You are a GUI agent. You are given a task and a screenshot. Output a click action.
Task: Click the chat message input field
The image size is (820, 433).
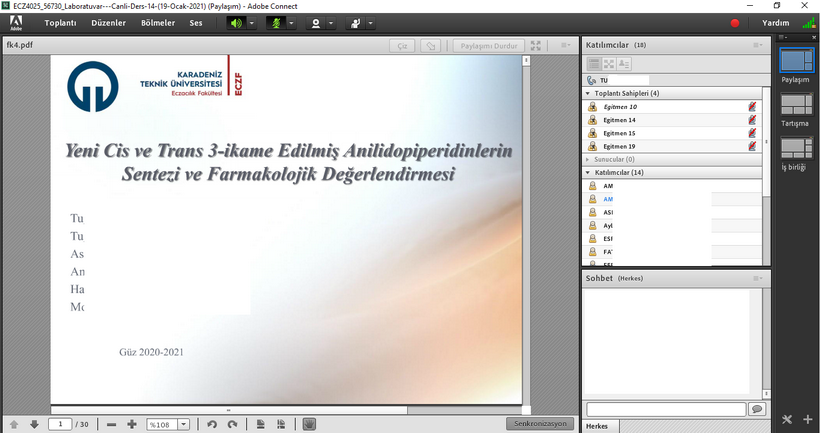coord(665,409)
